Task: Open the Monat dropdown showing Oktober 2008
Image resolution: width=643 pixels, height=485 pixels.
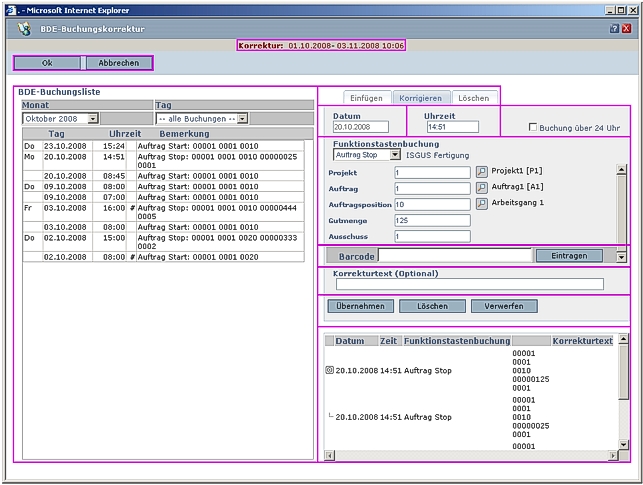Action: coord(60,118)
